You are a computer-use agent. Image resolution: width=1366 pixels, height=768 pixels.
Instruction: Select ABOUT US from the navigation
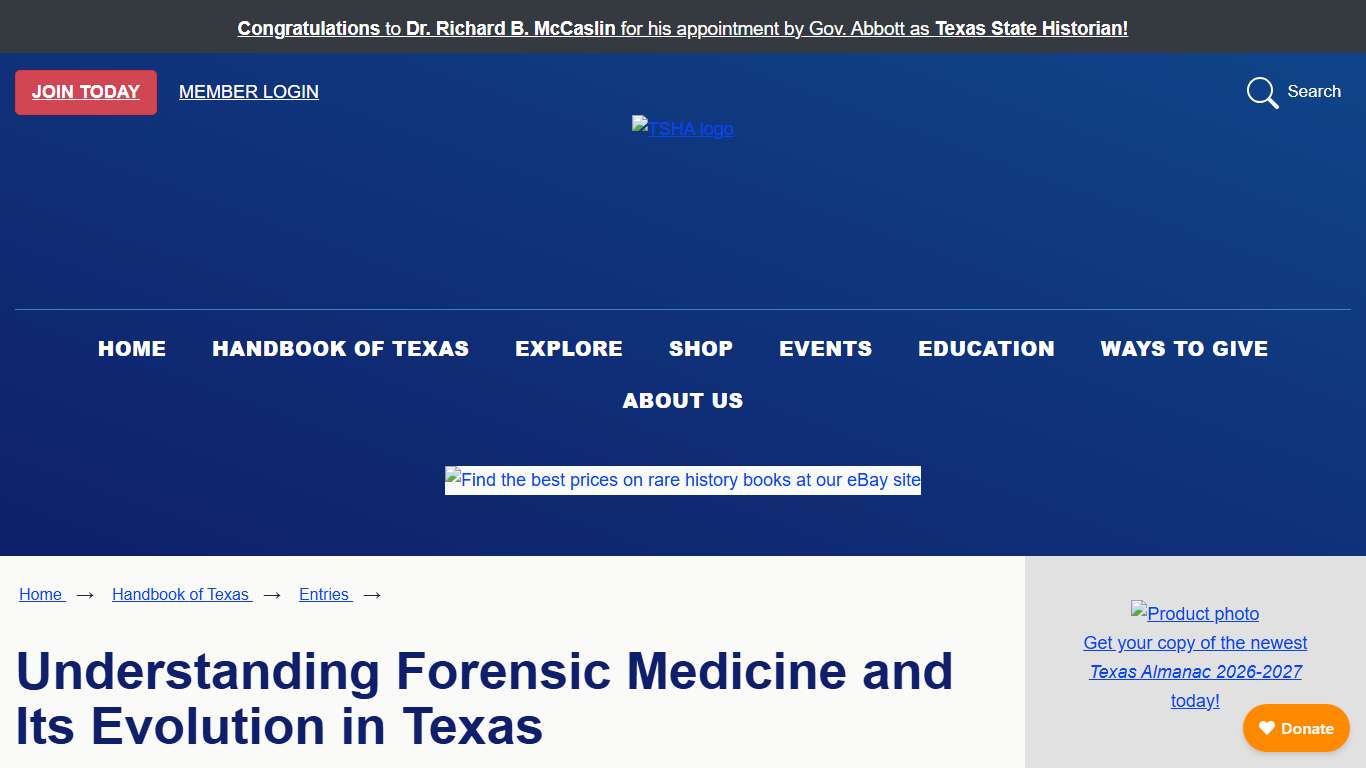coord(683,400)
